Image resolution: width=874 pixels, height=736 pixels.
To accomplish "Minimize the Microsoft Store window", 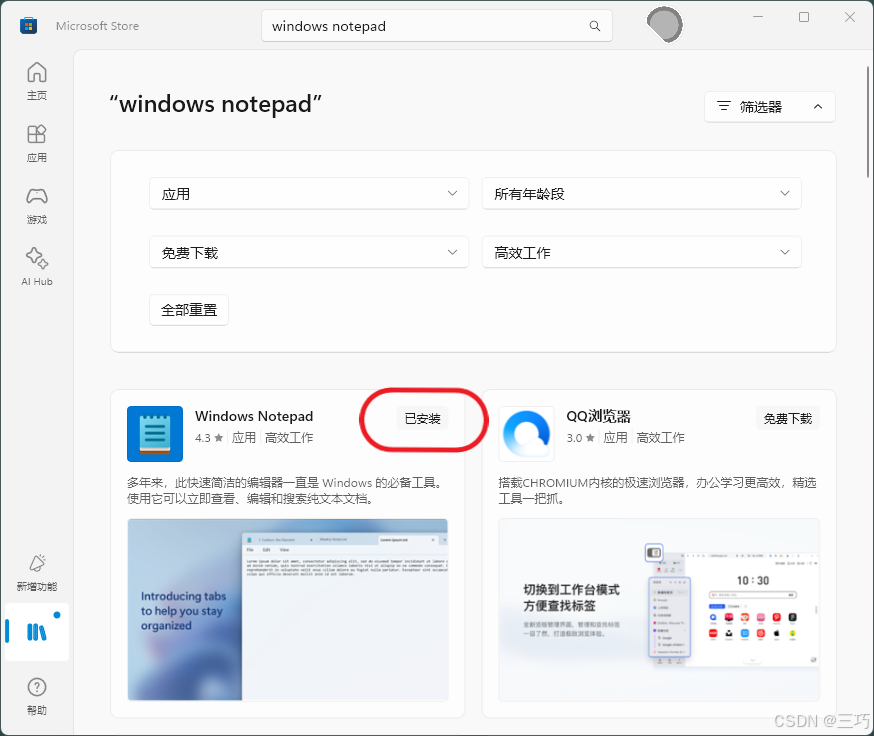I will point(758,17).
